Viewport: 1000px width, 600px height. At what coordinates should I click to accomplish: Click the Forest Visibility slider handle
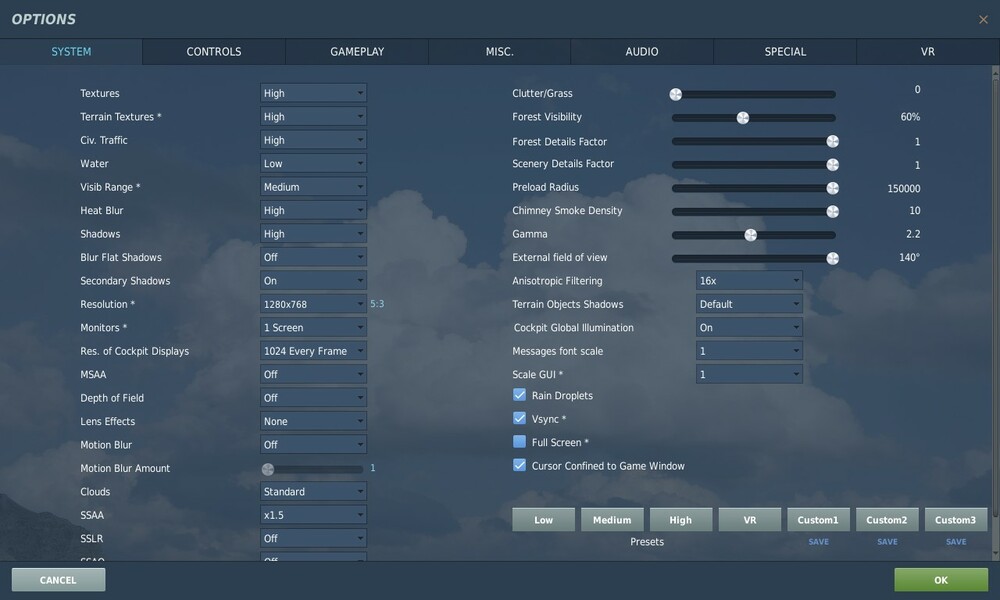[742, 118]
